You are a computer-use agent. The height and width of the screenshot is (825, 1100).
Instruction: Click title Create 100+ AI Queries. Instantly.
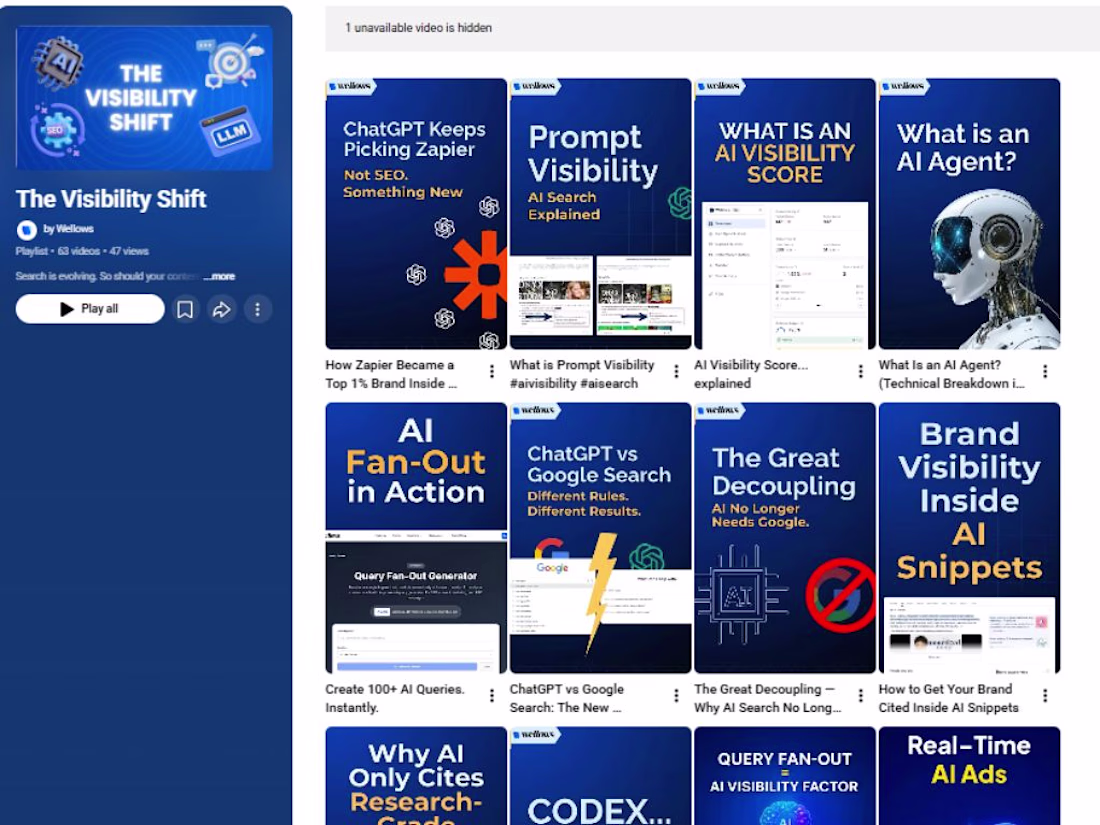395,698
